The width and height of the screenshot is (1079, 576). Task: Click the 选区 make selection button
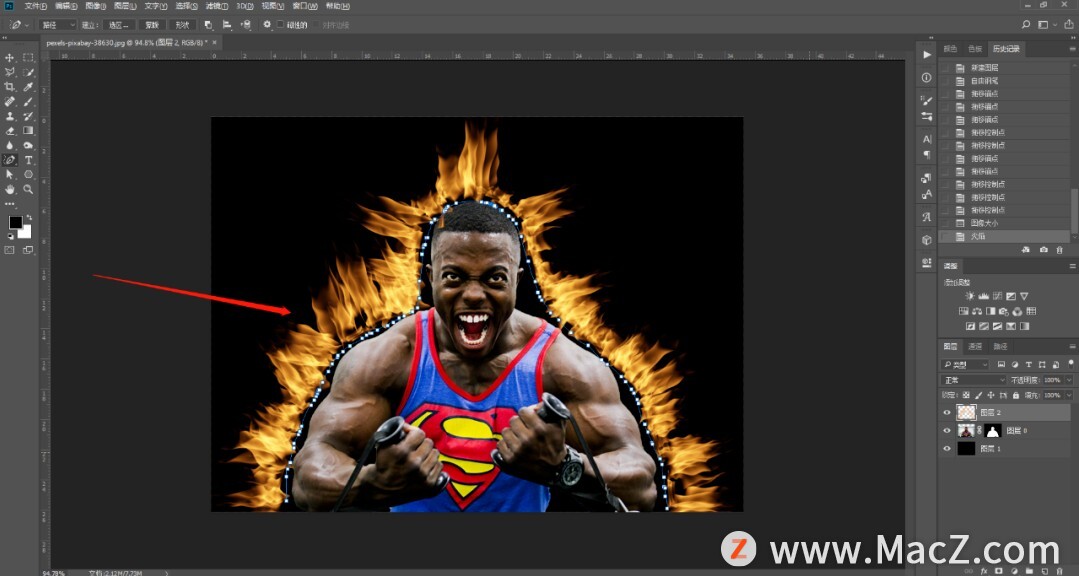118,25
